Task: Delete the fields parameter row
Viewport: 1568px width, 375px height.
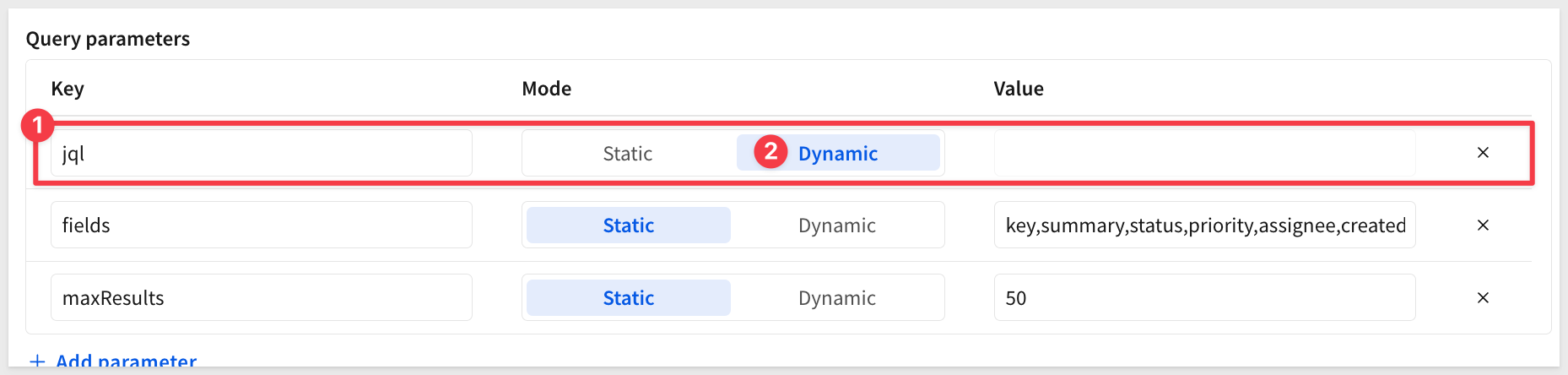Action: pos(1483,226)
